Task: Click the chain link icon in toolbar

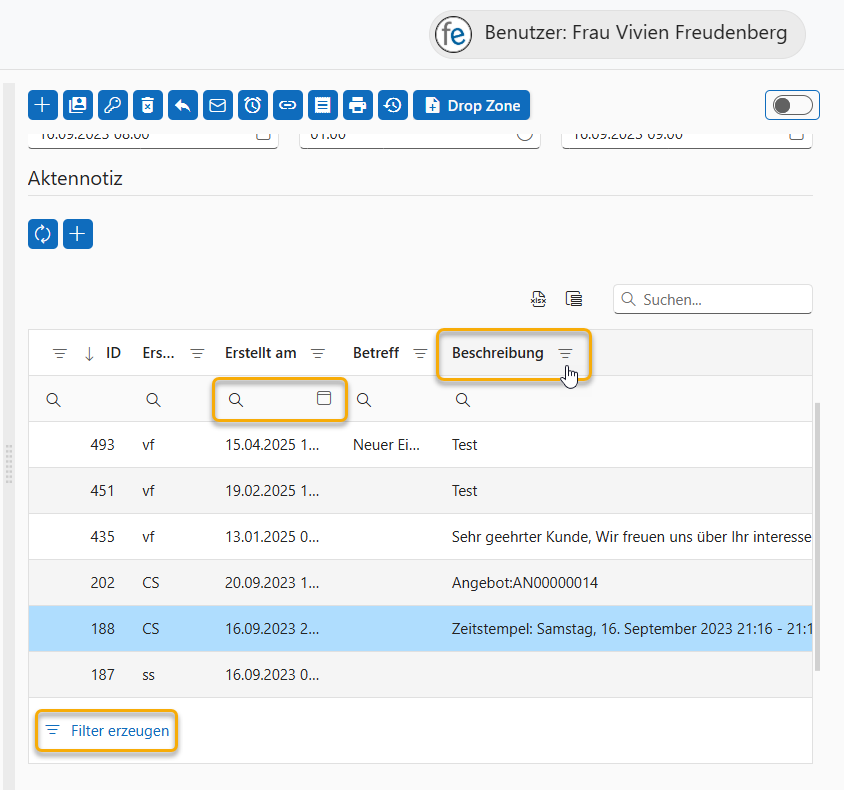Action: tap(288, 105)
